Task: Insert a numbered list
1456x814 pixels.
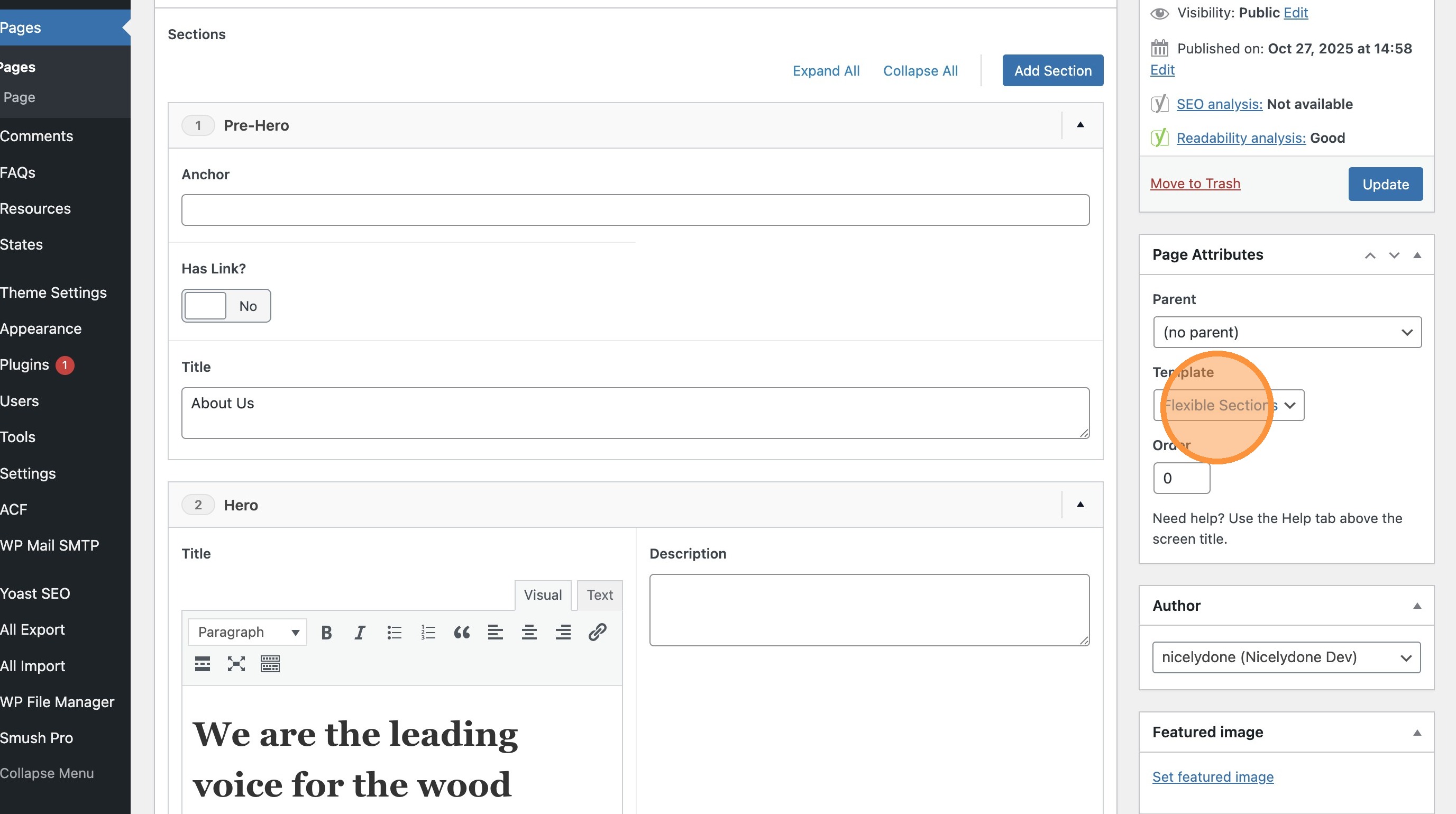Action: 428,632
